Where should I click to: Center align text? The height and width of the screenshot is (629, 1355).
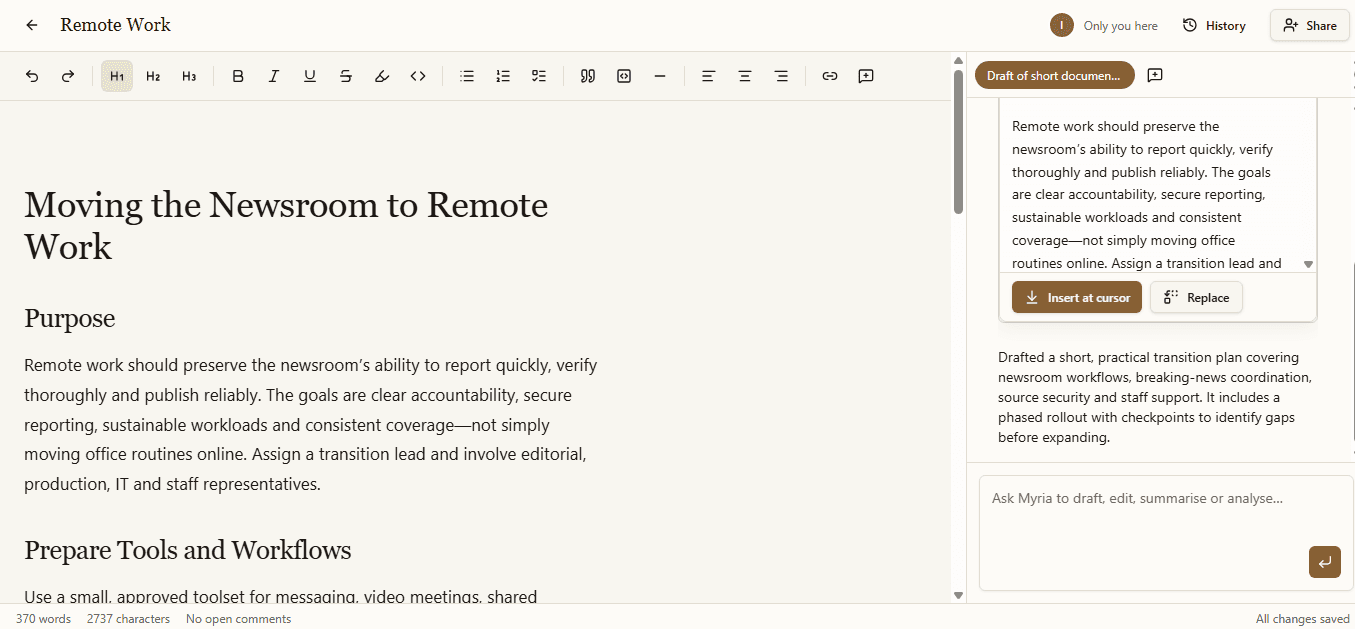[745, 76]
